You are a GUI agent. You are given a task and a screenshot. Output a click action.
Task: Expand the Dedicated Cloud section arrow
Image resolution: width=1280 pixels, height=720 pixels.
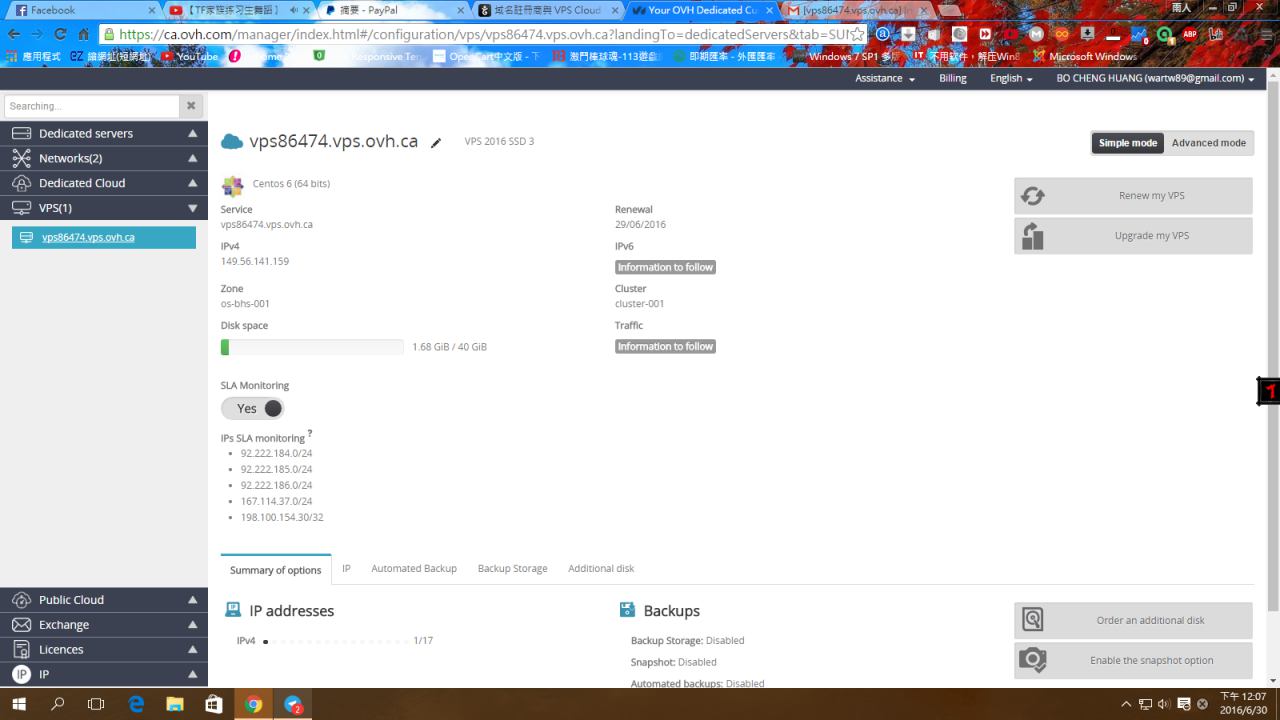(x=193, y=183)
